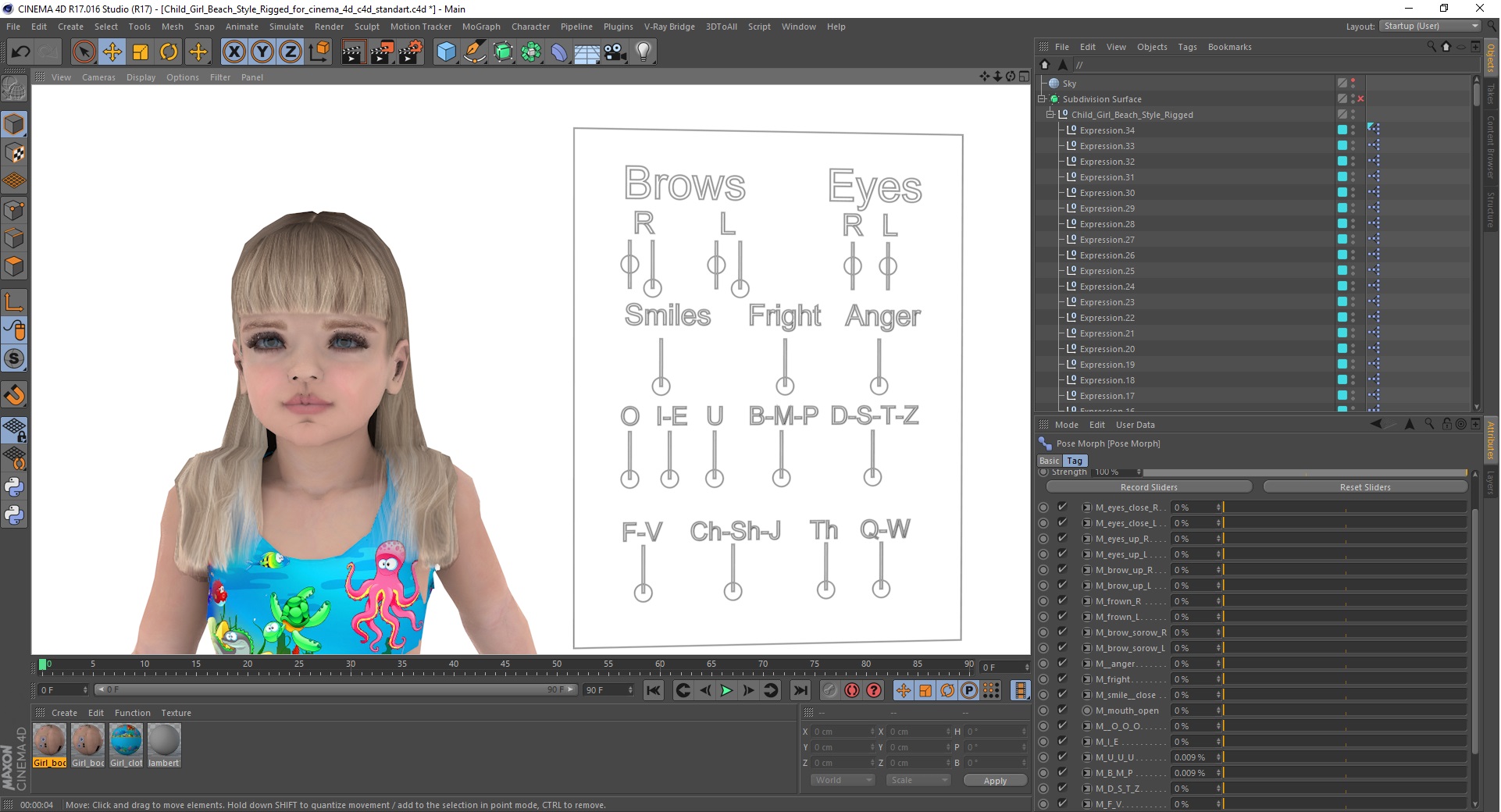Screen dimensions: 1501x812
Task: Add a Light object
Action: click(x=643, y=52)
